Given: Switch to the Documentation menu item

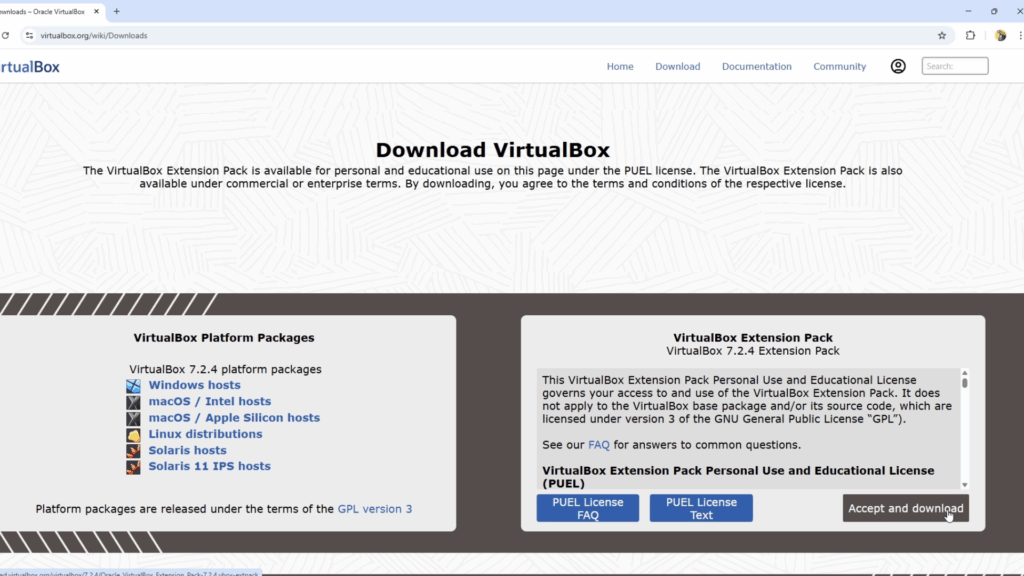Looking at the screenshot, I should pos(756,66).
